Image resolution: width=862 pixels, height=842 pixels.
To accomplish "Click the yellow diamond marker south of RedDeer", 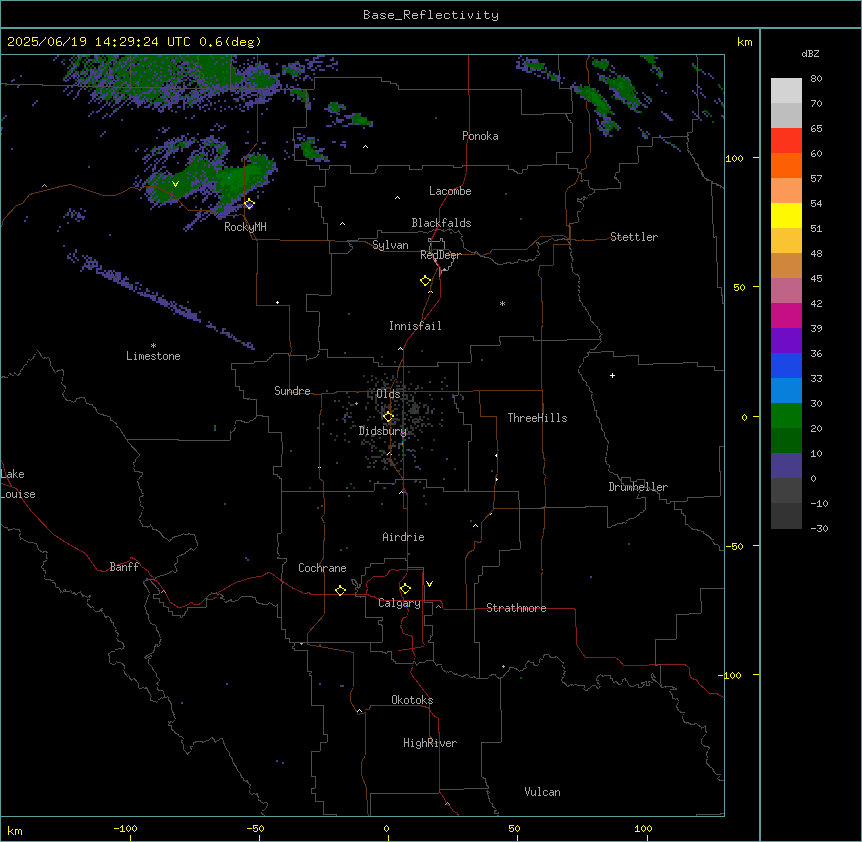I will [426, 281].
